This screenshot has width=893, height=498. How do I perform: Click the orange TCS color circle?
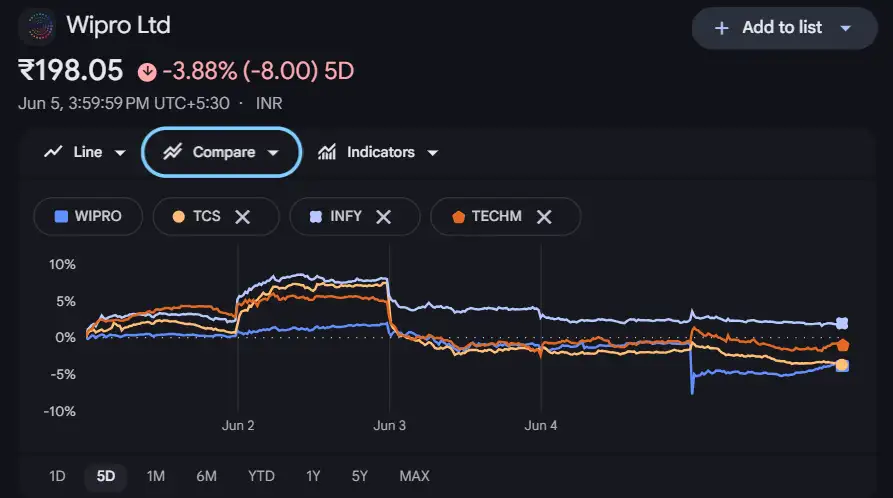click(x=178, y=217)
